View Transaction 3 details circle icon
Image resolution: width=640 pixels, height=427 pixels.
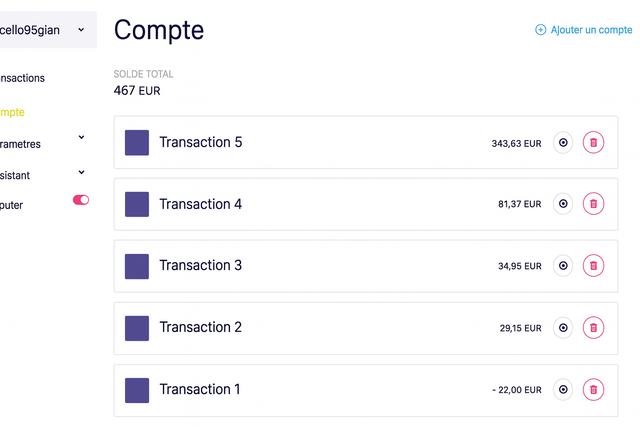[563, 266]
